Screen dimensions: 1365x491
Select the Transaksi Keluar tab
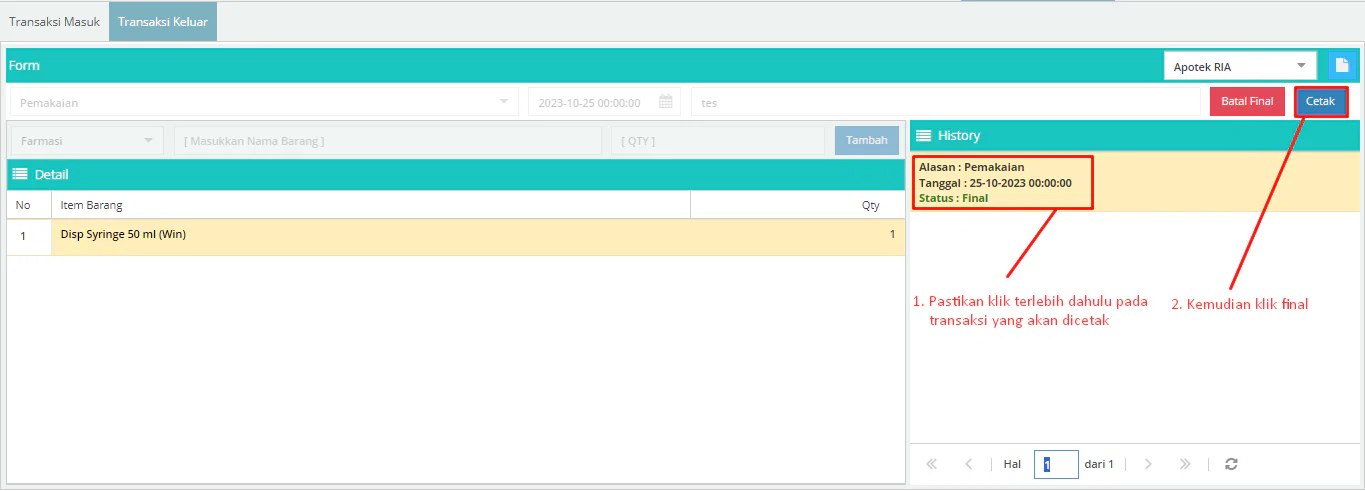pyautogui.click(x=162, y=21)
